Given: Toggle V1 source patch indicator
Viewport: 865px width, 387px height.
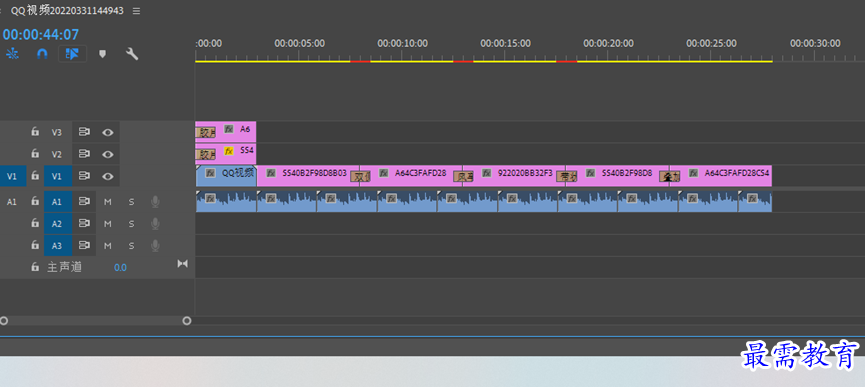Looking at the screenshot, I should coord(12,176).
